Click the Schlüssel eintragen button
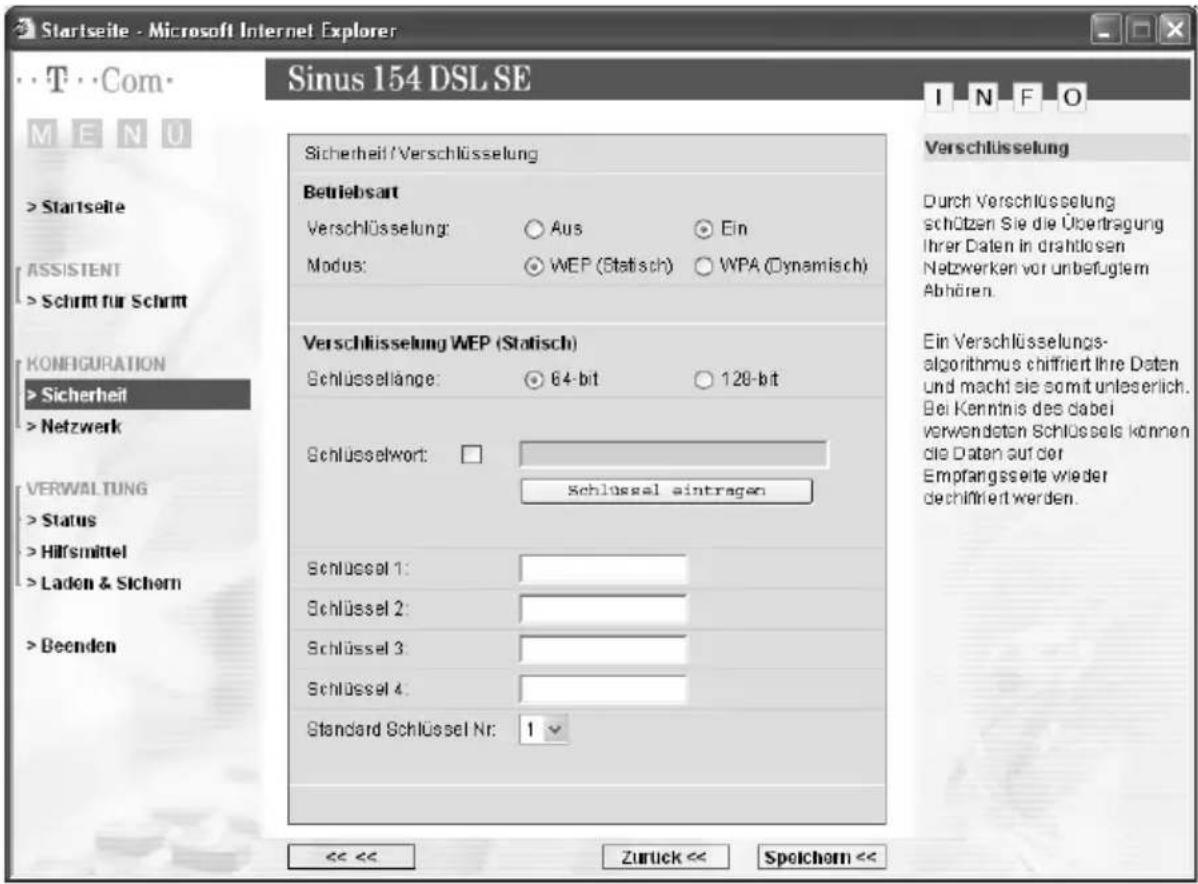Screen dimensions: 1198x884 666,491
